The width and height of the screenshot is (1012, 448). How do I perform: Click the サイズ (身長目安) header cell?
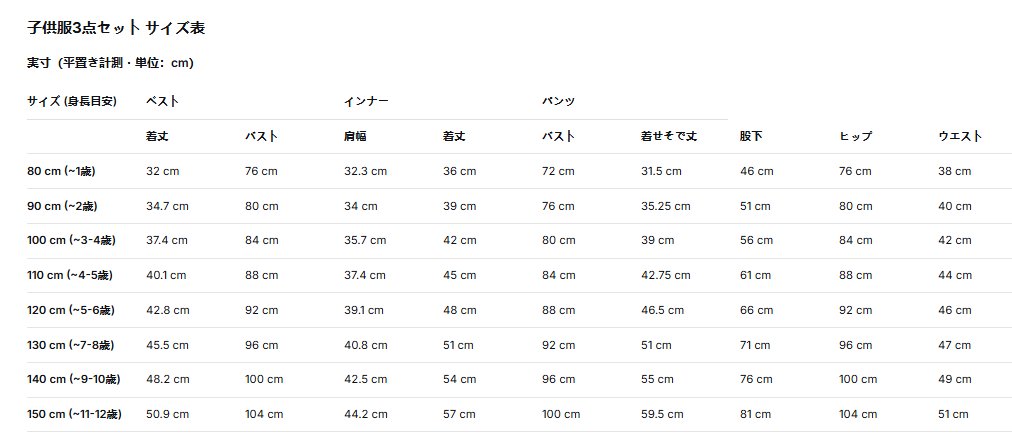point(72,101)
